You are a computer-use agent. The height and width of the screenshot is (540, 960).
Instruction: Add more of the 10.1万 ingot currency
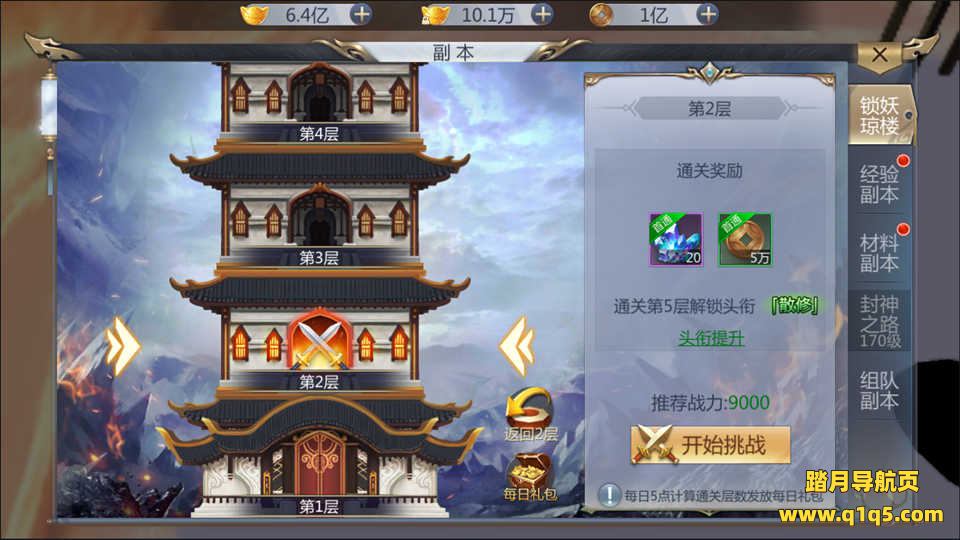coord(542,14)
